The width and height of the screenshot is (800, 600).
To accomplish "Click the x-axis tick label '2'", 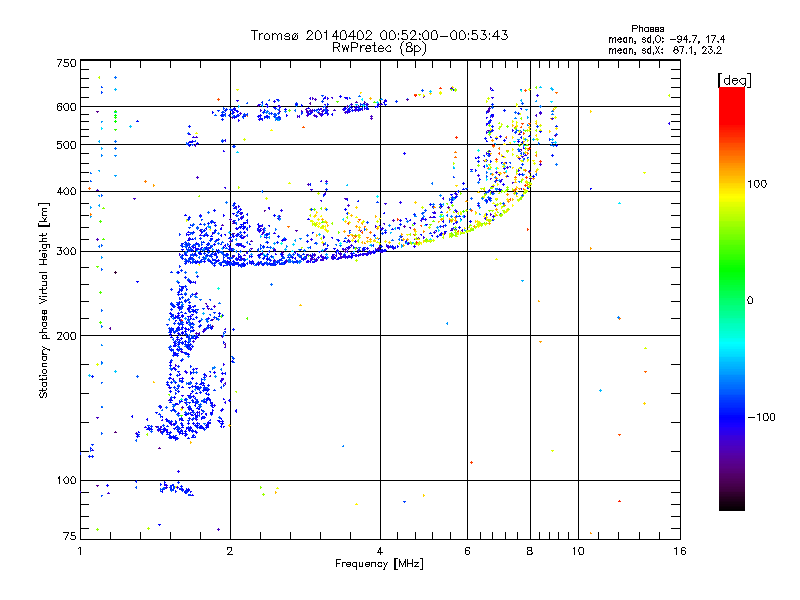I will (230, 551).
